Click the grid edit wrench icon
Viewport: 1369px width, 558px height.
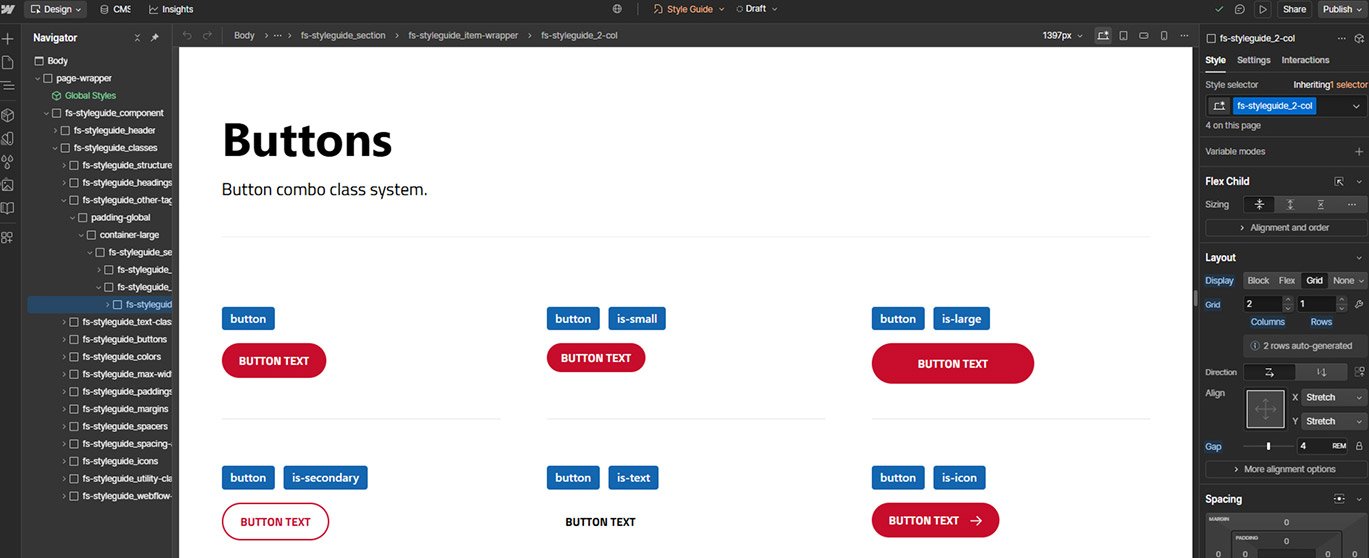pos(1358,304)
